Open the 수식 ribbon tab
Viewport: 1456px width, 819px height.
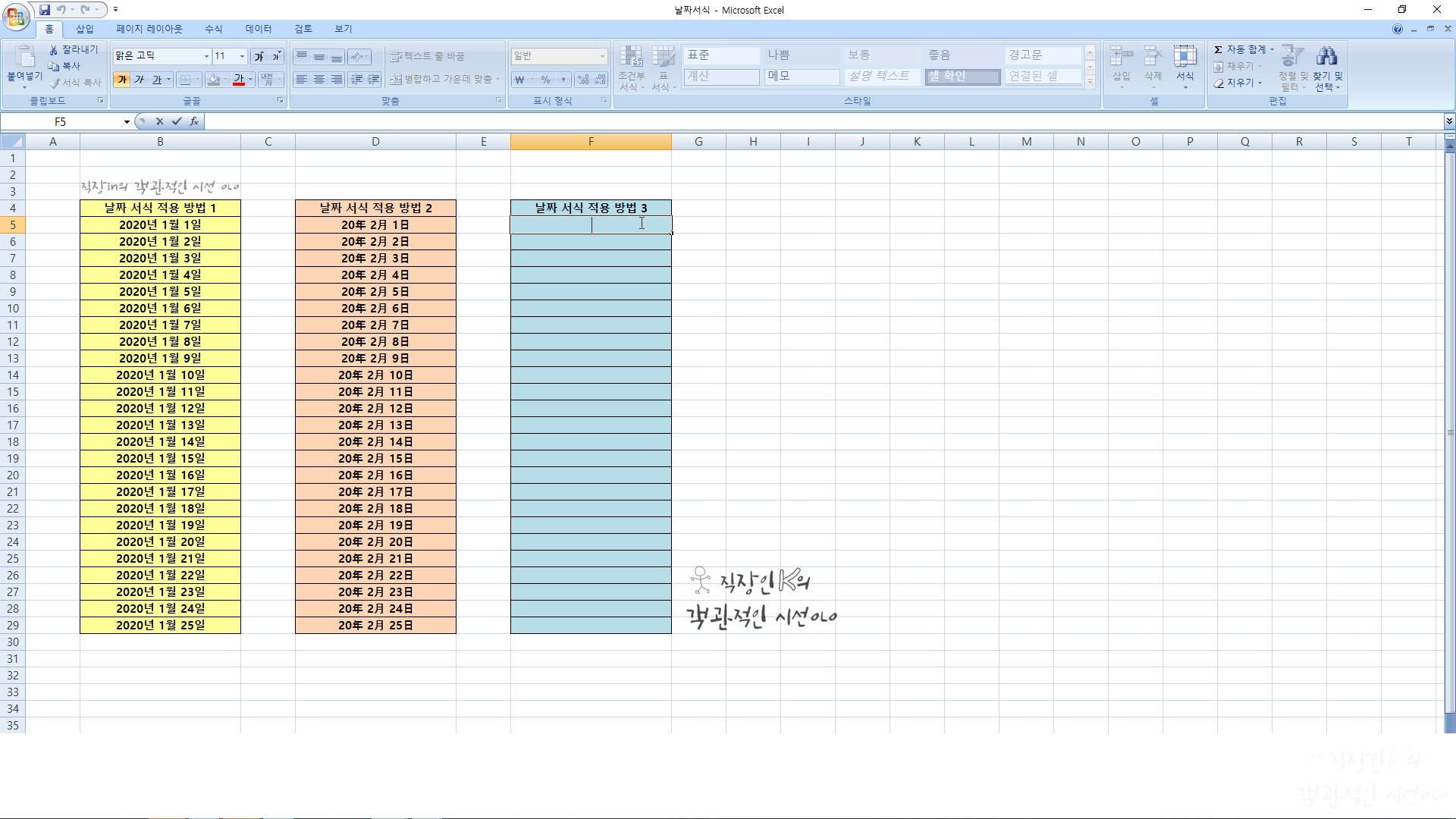click(x=213, y=29)
